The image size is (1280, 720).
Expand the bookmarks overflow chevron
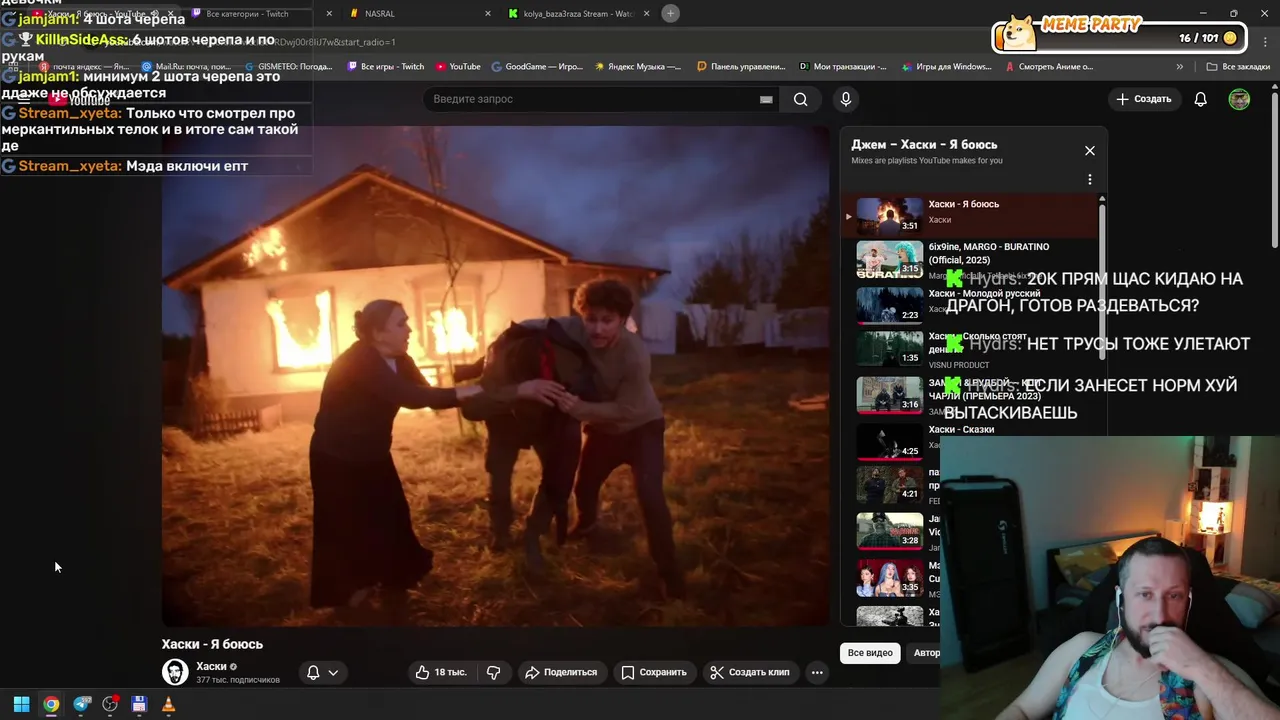(x=1180, y=67)
